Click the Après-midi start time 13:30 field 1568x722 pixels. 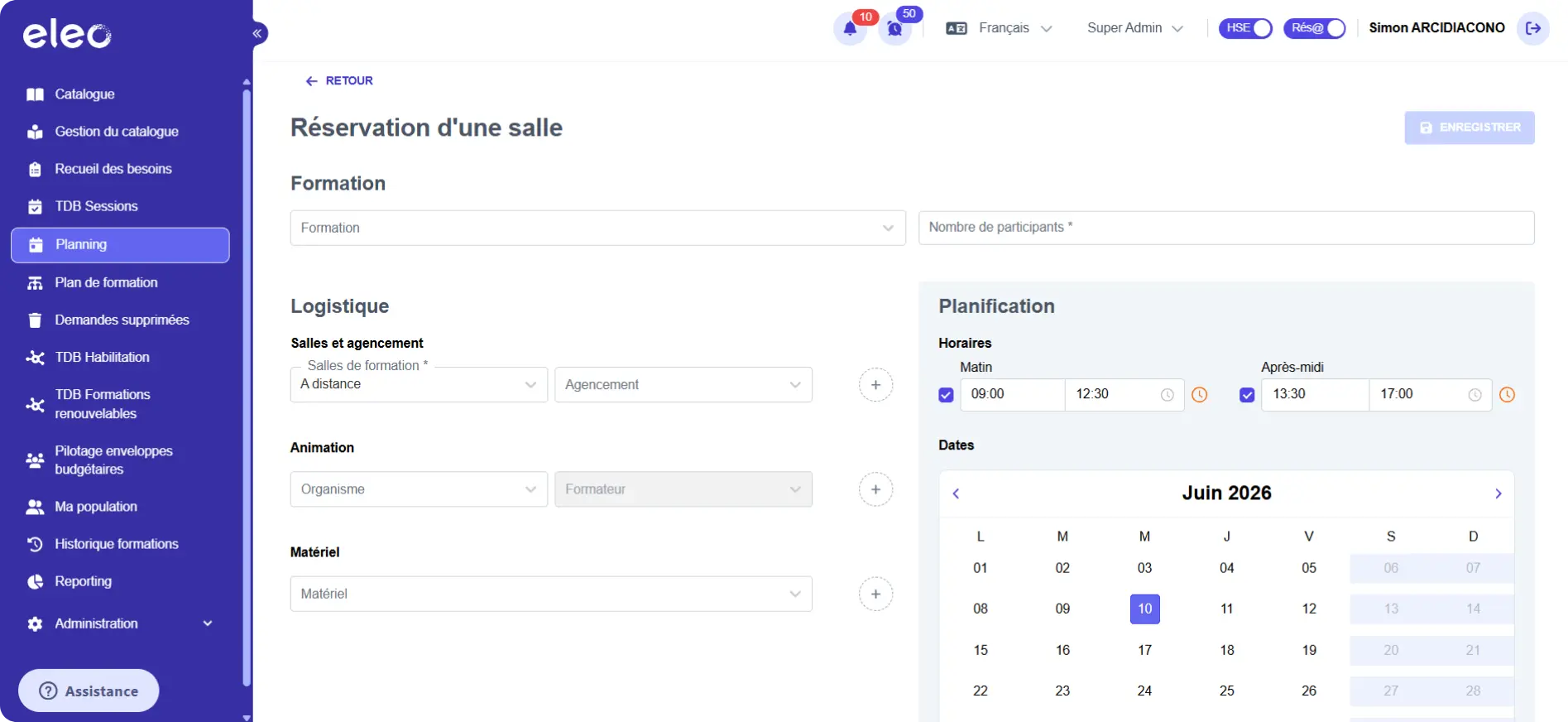[1315, 395]
